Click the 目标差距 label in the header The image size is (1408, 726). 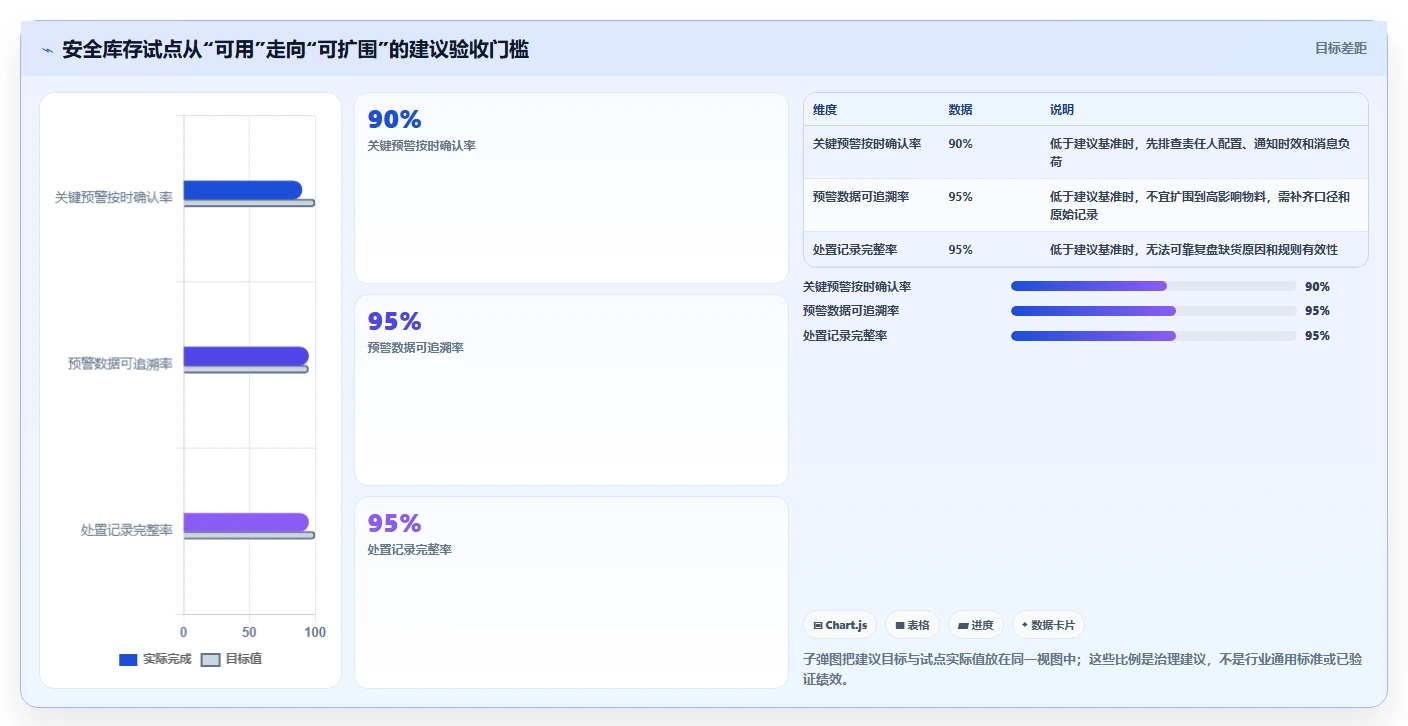(1340, 48)
